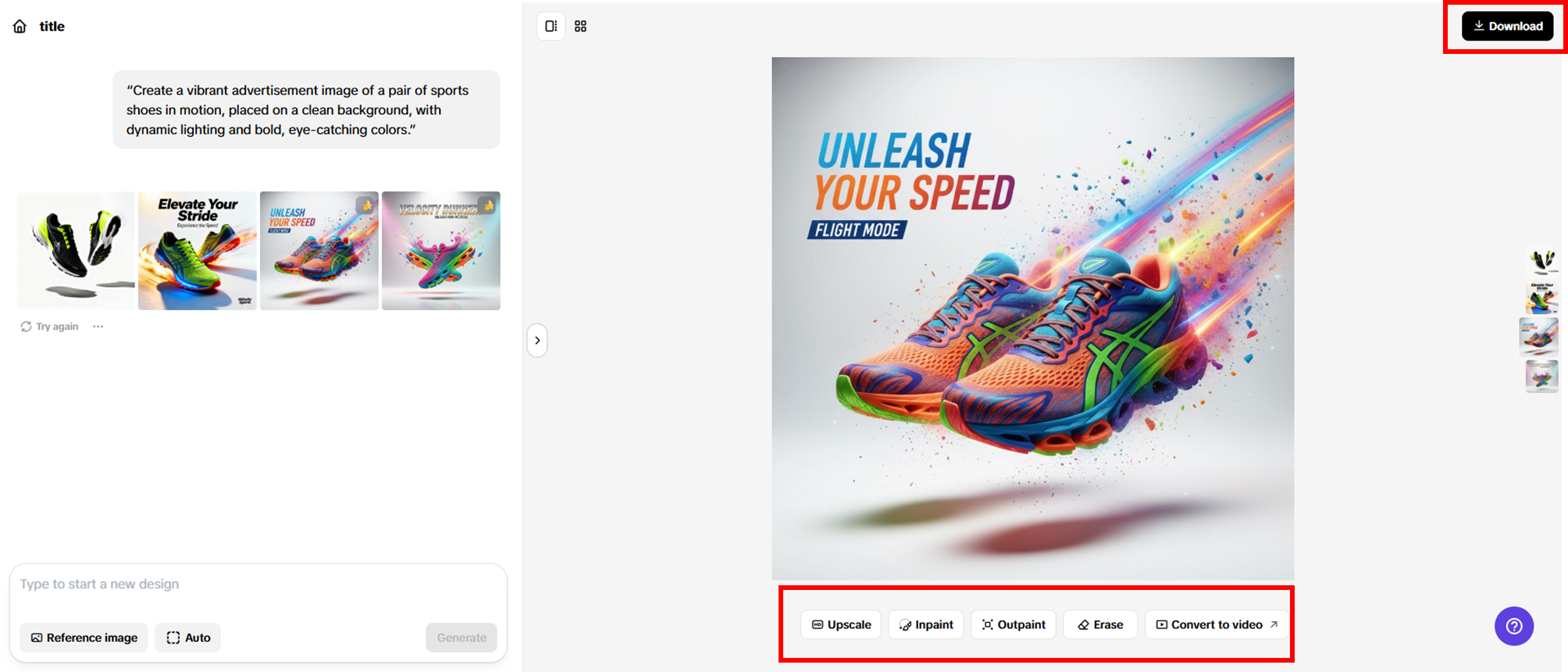The width and height of the screenshot is (1568, 672).
Task: Select the Elevate Your Stride thumbnail
Action: [198, 251]
